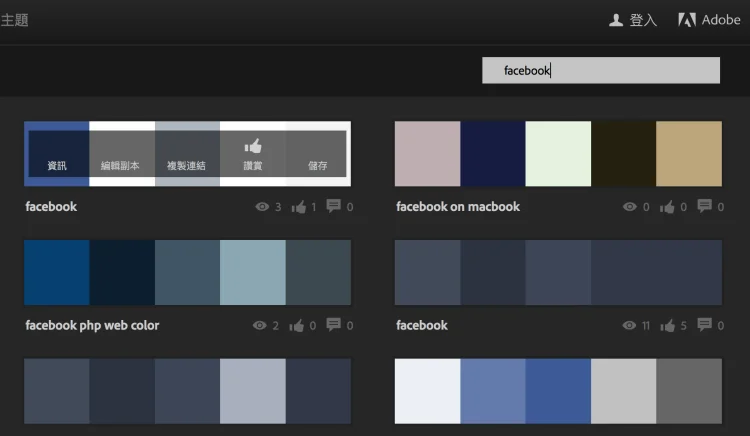
Task: Click silver gray swatch in bottom-right theme
Action: coord(624,391)
